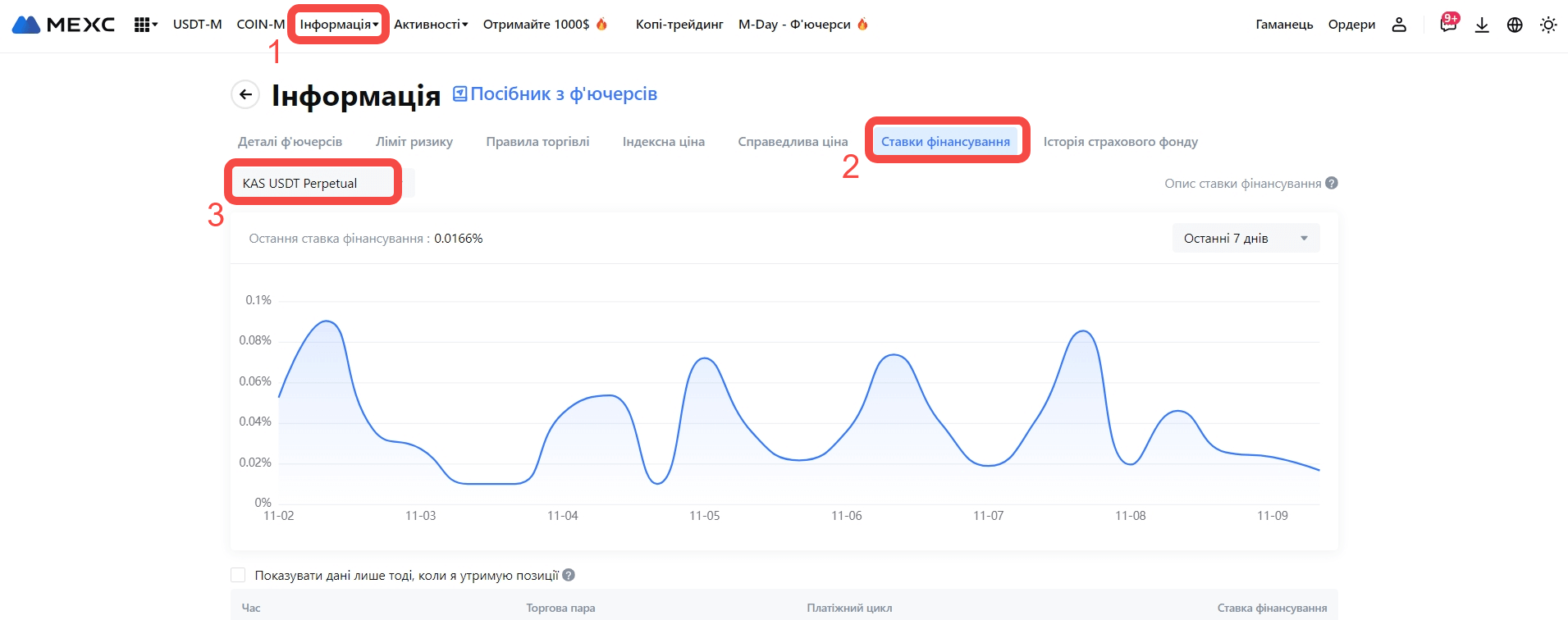
Task: Click the Гаманець wallet button
Action: pos(1284,25)
